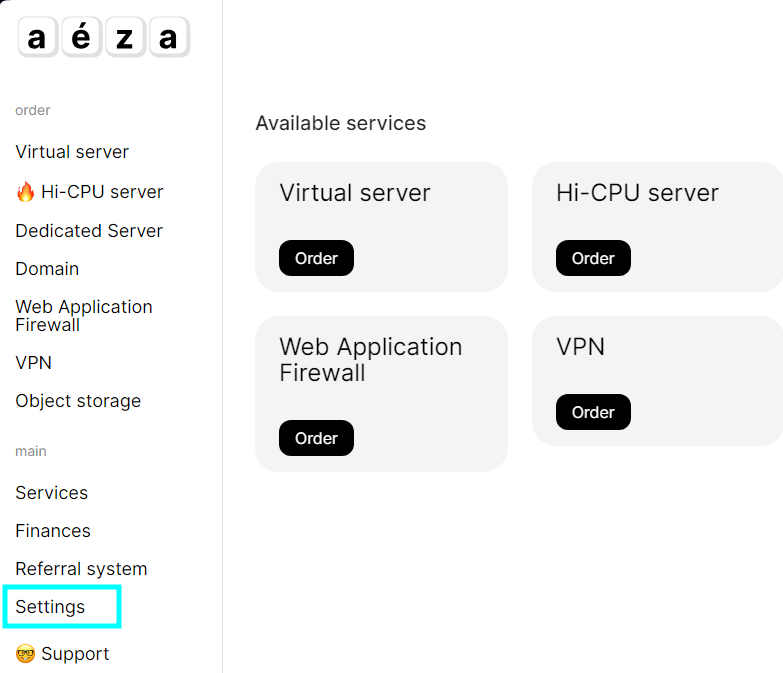This screenshot has width=783, height=673.
Task: Click the fire icon beside Hi-CPU server
Action: click(x=26, y=192)
